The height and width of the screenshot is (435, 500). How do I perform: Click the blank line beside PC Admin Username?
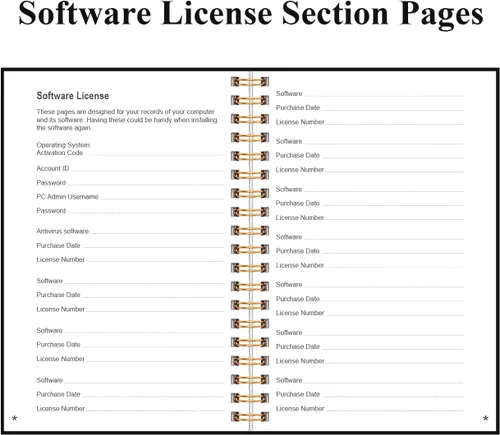pyautogui.click(x=162, y=199)
